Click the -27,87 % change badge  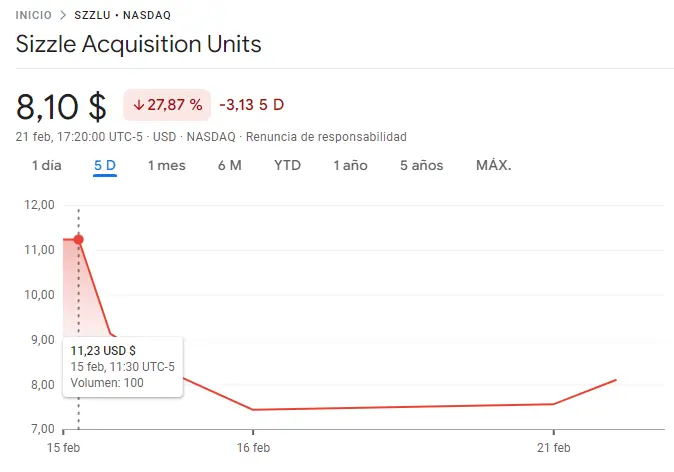(x=167, y=105)
